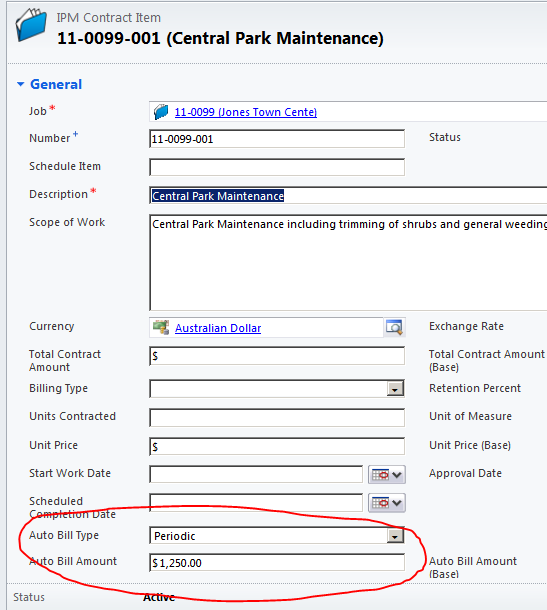
Task: Click the Total Contract Amount field
Action: 277,356
